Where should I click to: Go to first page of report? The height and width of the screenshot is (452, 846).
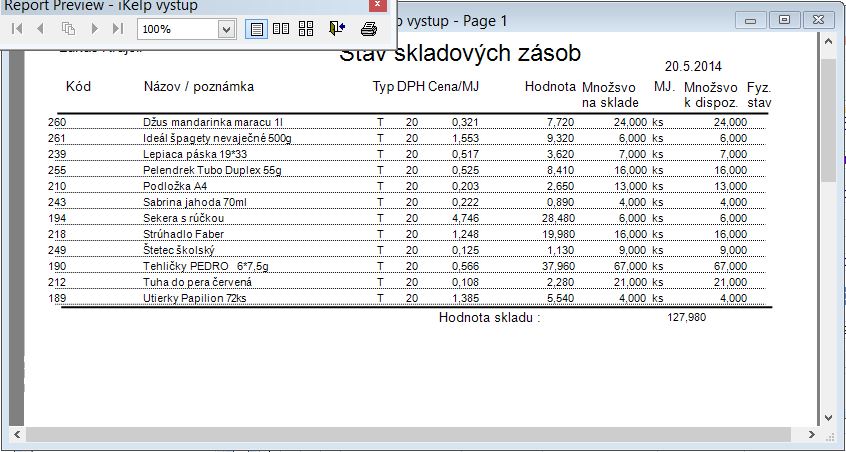[17, 29]
